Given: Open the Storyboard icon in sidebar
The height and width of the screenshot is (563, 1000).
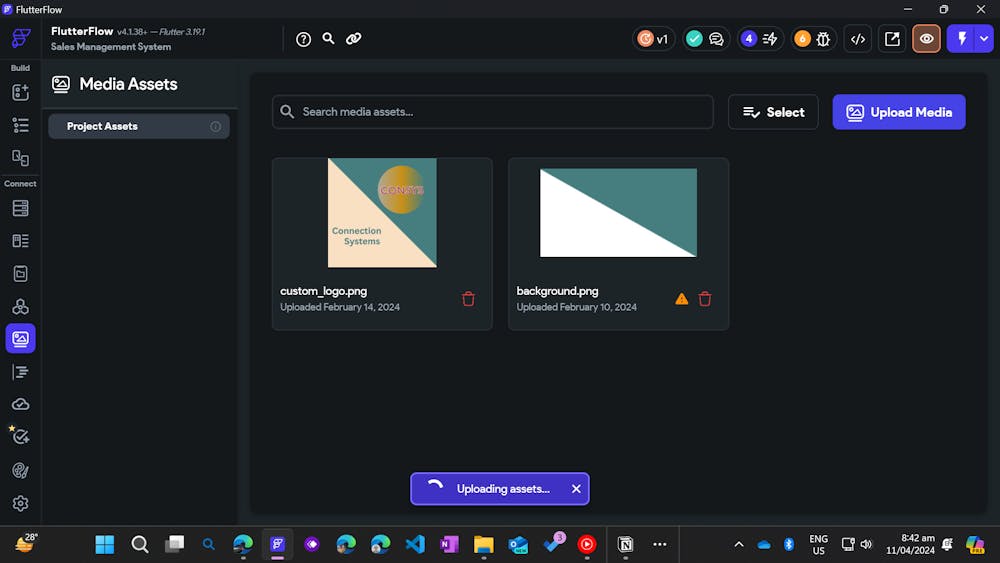Looking at the screenshot, I should tap(20, 157).
